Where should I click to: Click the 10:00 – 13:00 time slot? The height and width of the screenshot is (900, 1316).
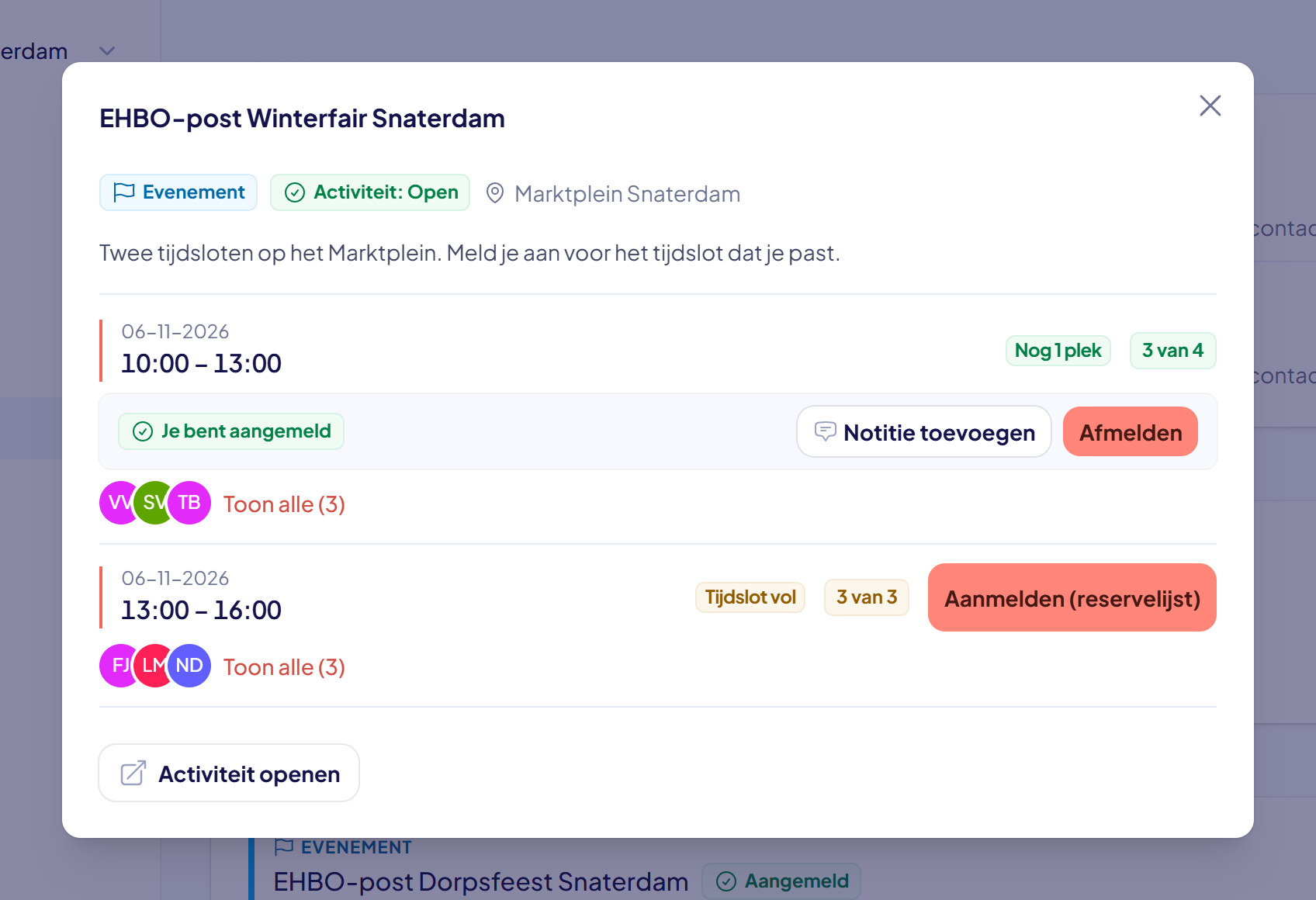pos(201,363)
